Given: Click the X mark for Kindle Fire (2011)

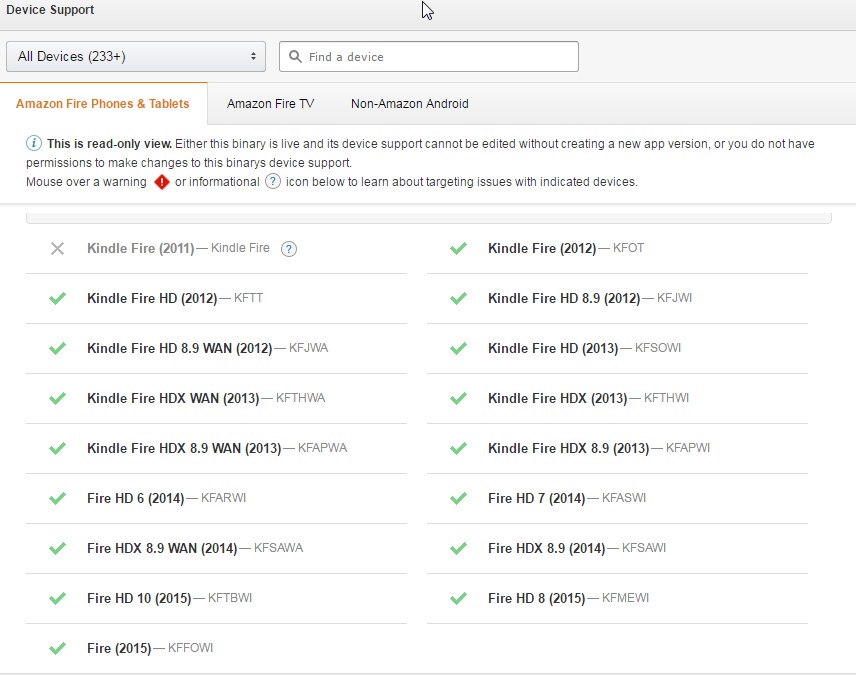Looking at the screenshot, I should pos(57,248).
